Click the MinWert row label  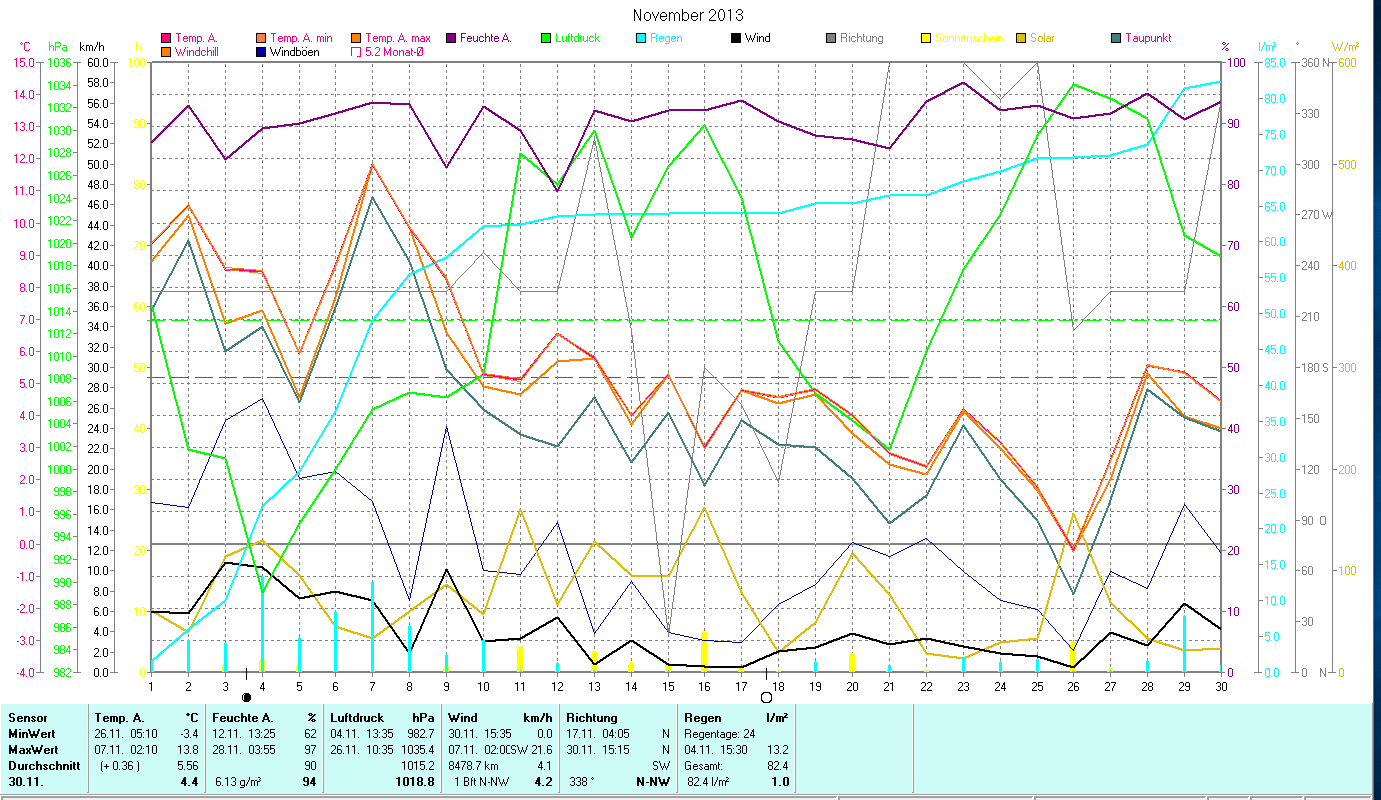(x=31, y=733)
